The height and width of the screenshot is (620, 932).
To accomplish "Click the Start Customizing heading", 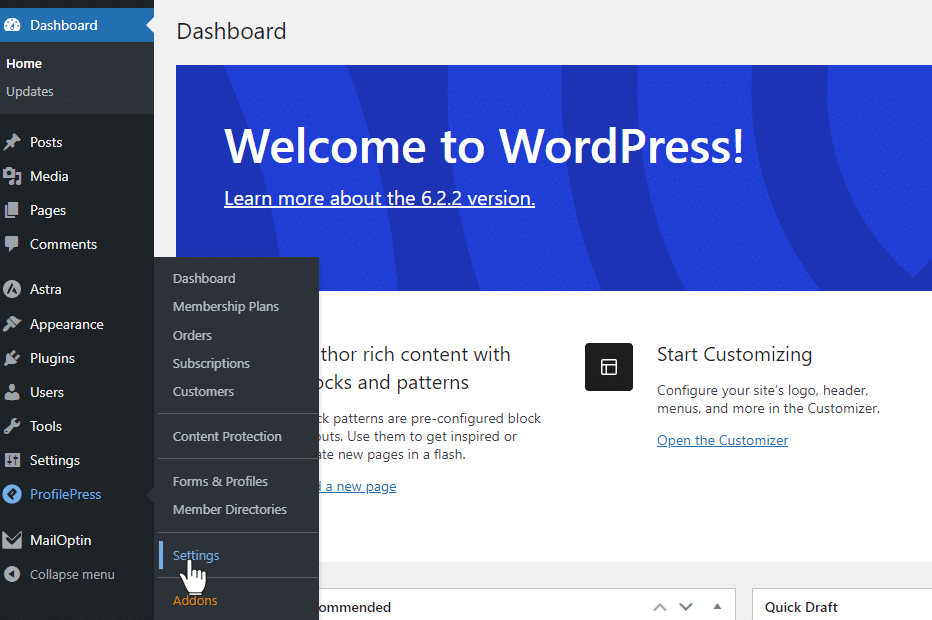I will point(734,354).
